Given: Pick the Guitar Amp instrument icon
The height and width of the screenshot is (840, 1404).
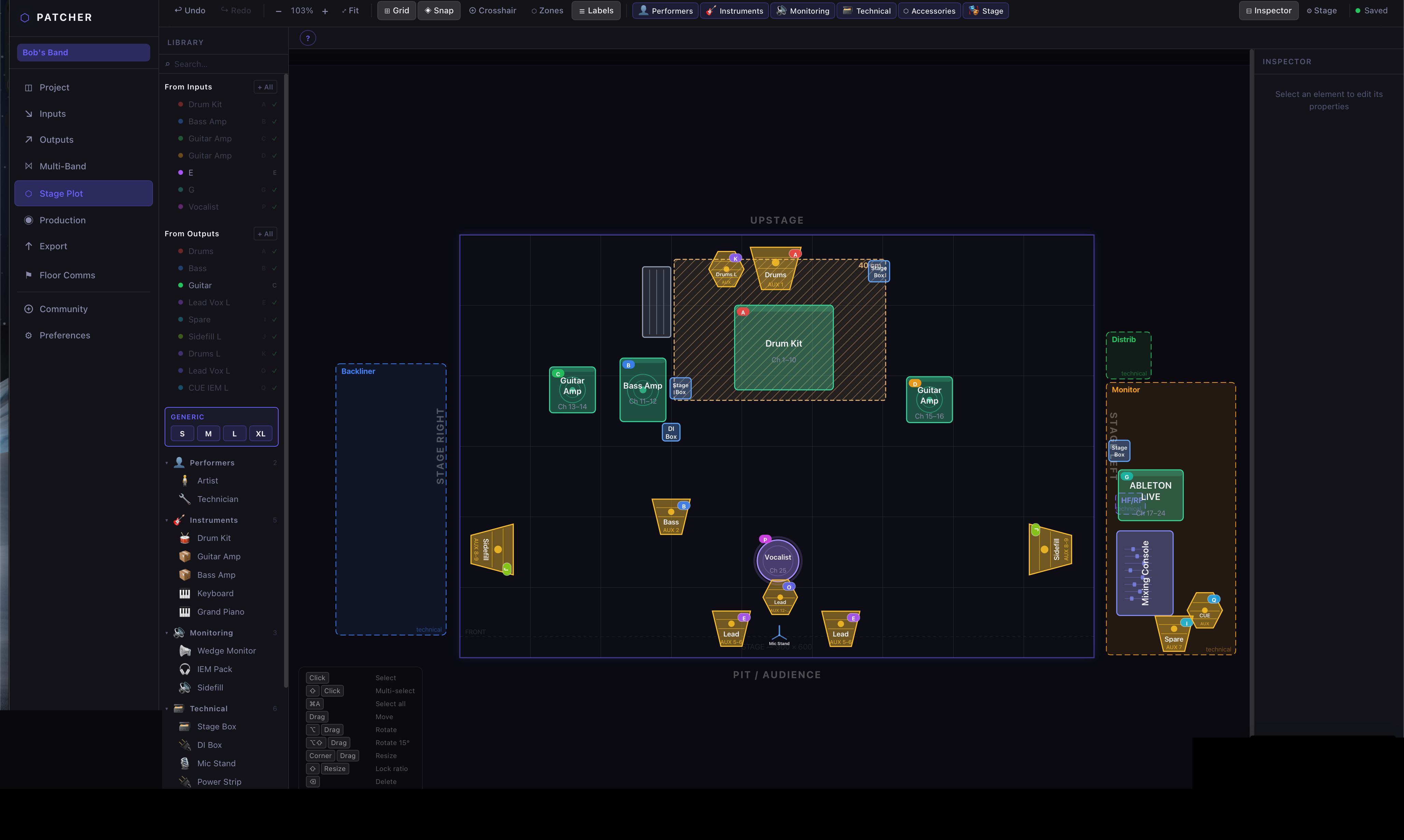Looking at the screenshot, I should click(x=184, y=557).
